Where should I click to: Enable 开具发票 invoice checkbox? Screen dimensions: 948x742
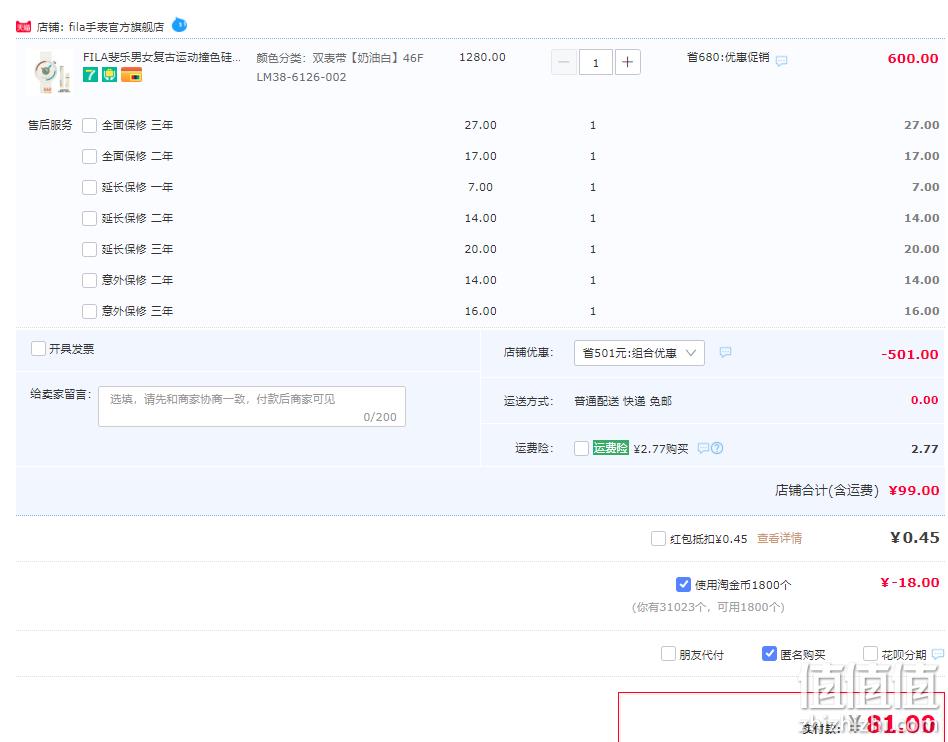click(x=38, y=348)
